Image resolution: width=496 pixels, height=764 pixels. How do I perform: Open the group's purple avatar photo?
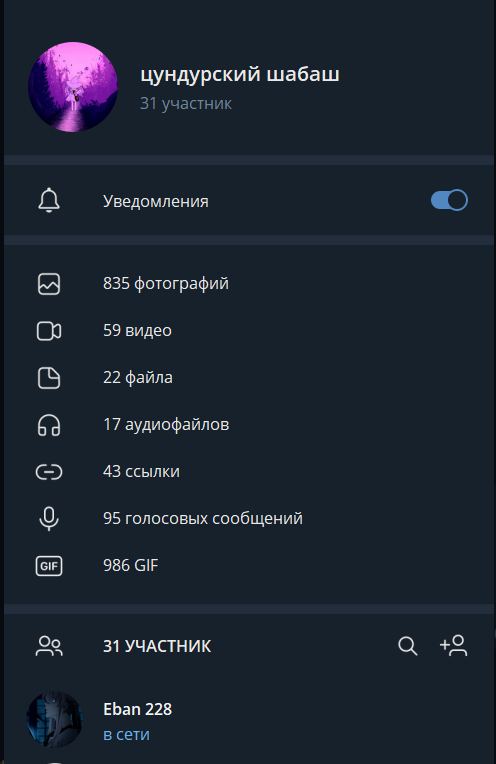click(x=73, y=87)
